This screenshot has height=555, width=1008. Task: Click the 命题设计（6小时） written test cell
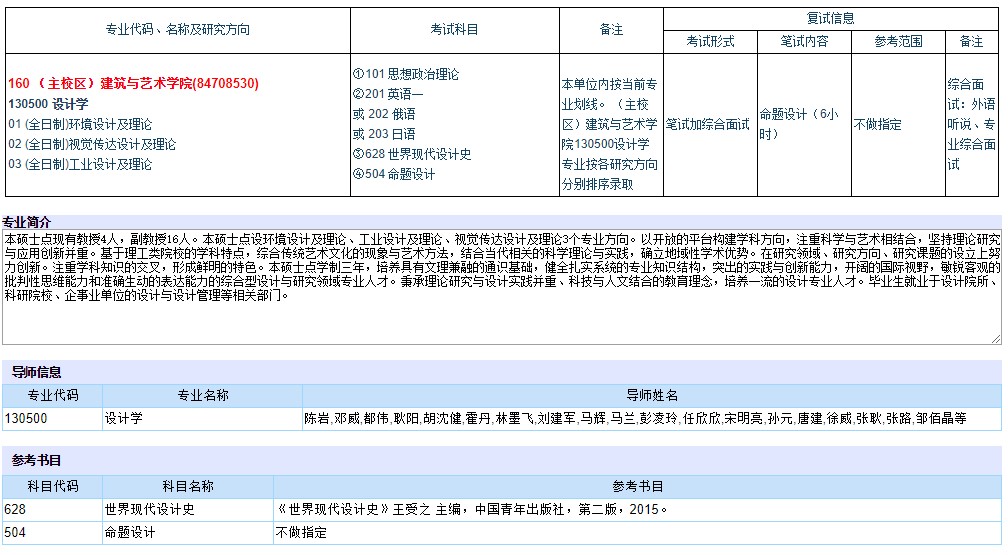click(x=799, y=124)
